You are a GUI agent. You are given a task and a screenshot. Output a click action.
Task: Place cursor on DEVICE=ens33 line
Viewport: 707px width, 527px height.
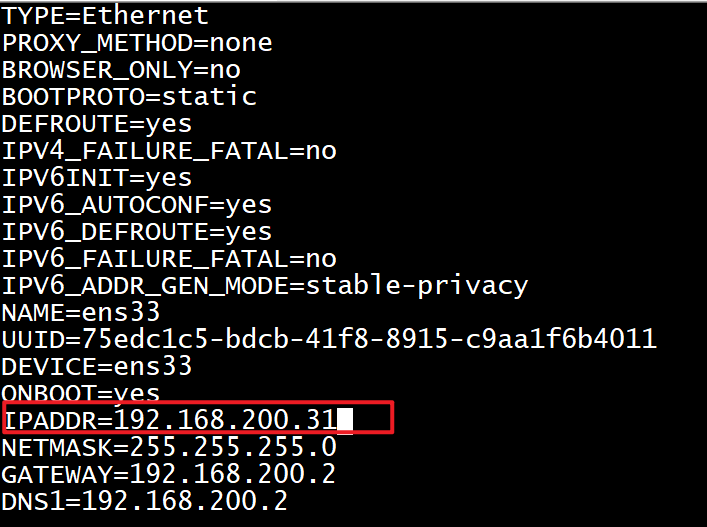pos(97,367)
